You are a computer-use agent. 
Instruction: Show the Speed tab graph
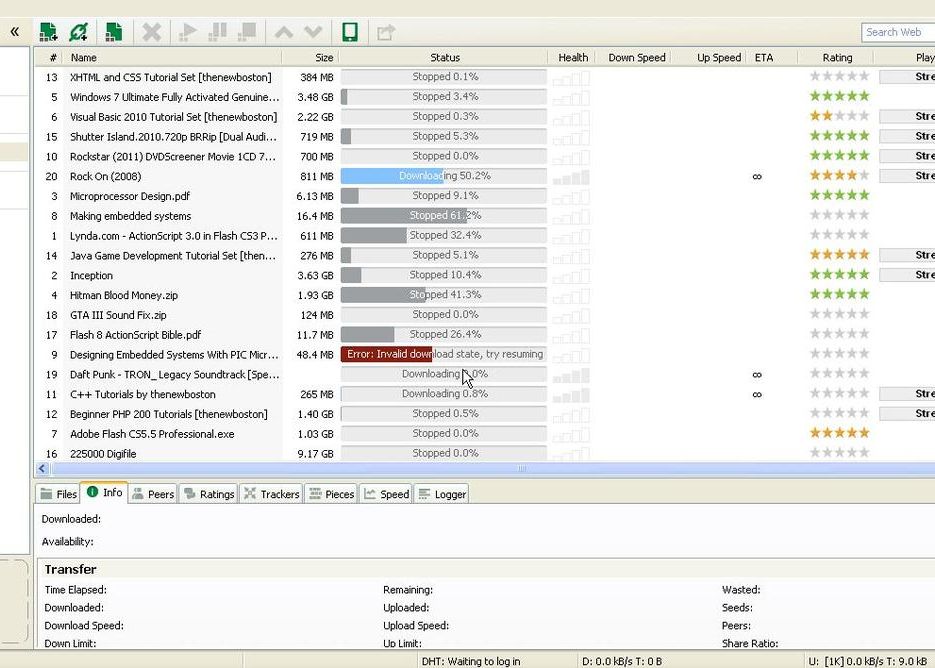385,494
